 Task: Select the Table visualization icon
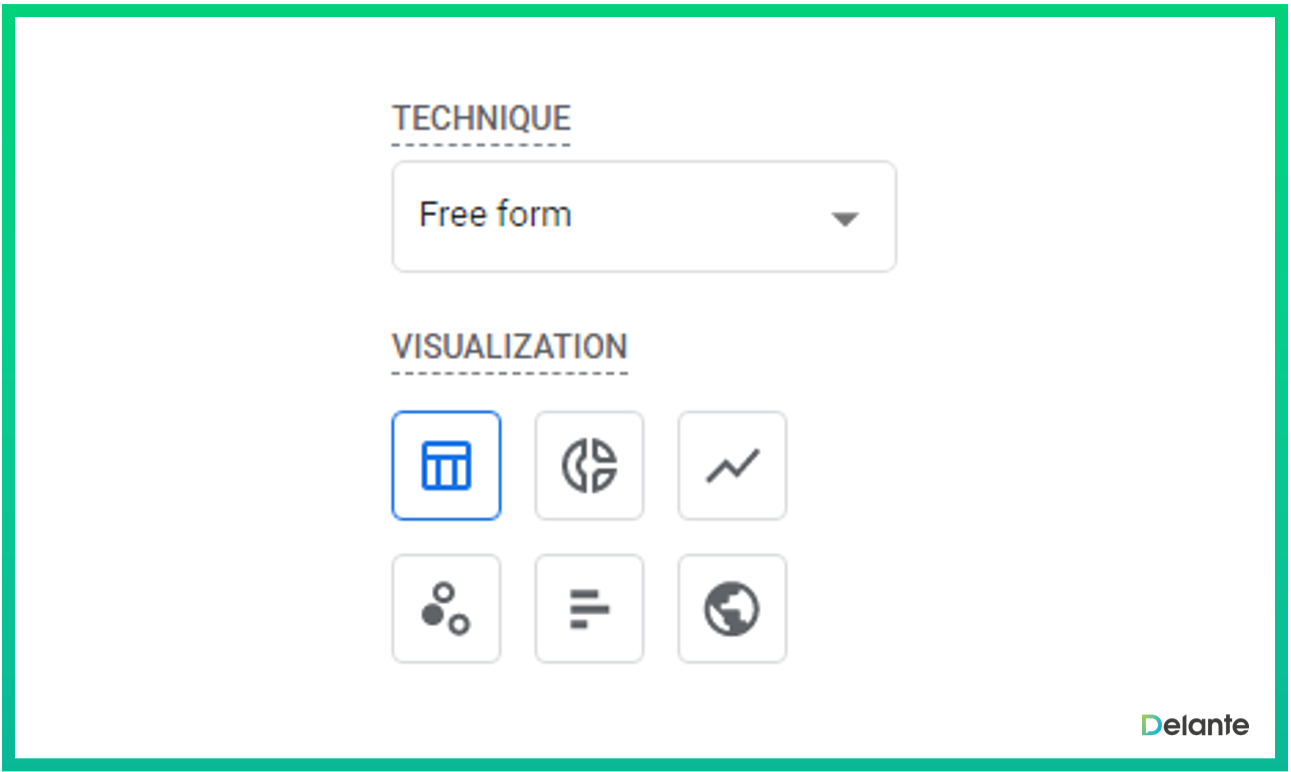[x=446, y=466]
